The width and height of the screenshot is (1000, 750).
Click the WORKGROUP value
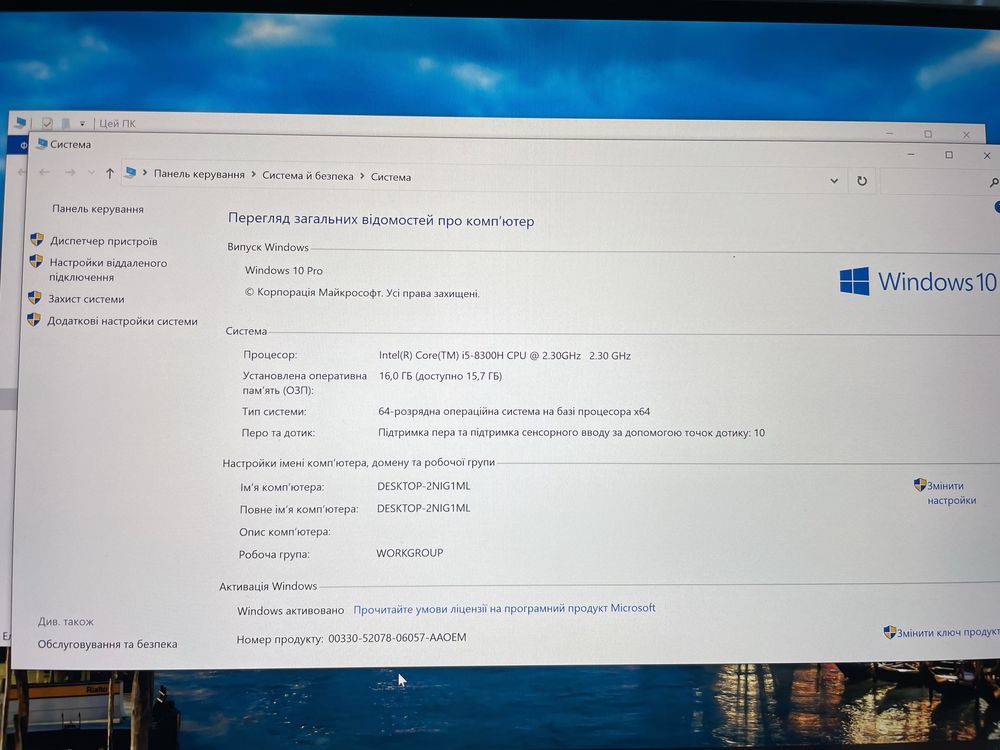tap(409, 553)
